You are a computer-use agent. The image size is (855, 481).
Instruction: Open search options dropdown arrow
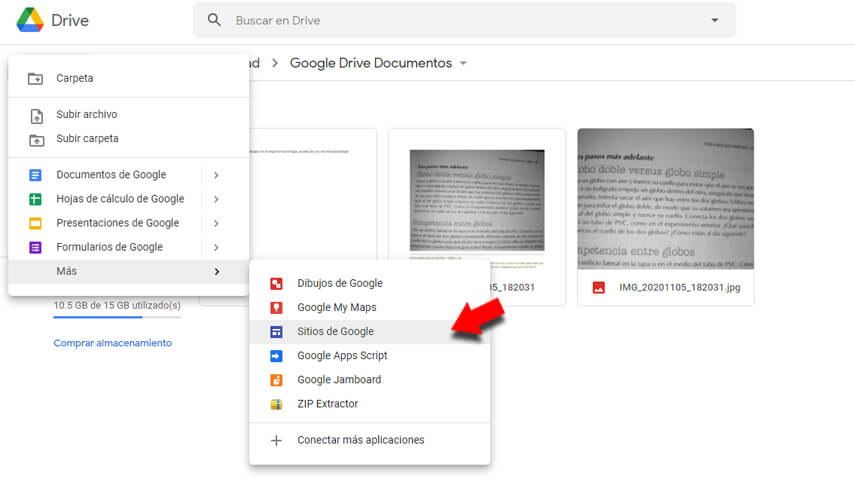tap(714, 20)
